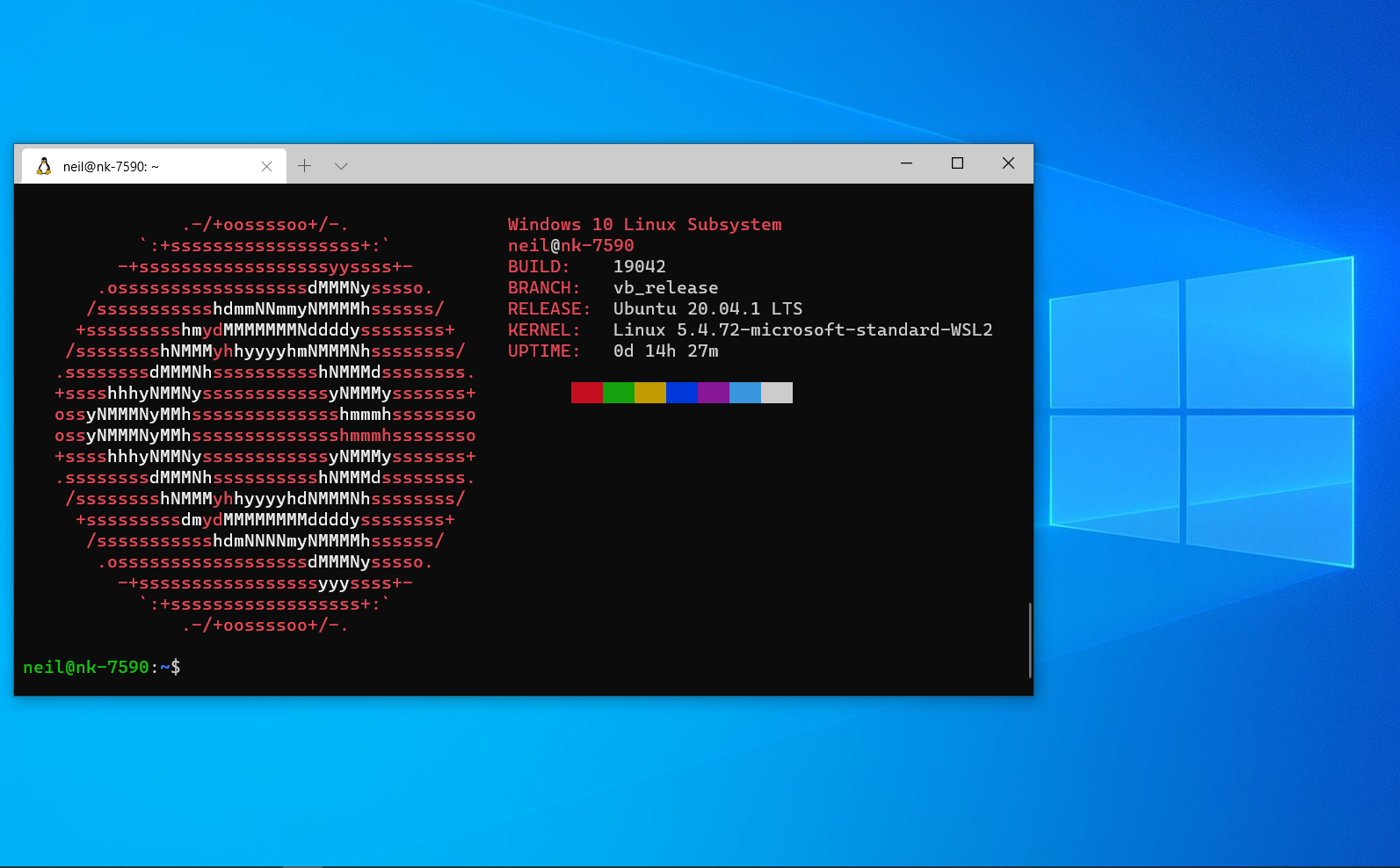
Task: Close the neil@nk-7590 tab
Action: 266,166
